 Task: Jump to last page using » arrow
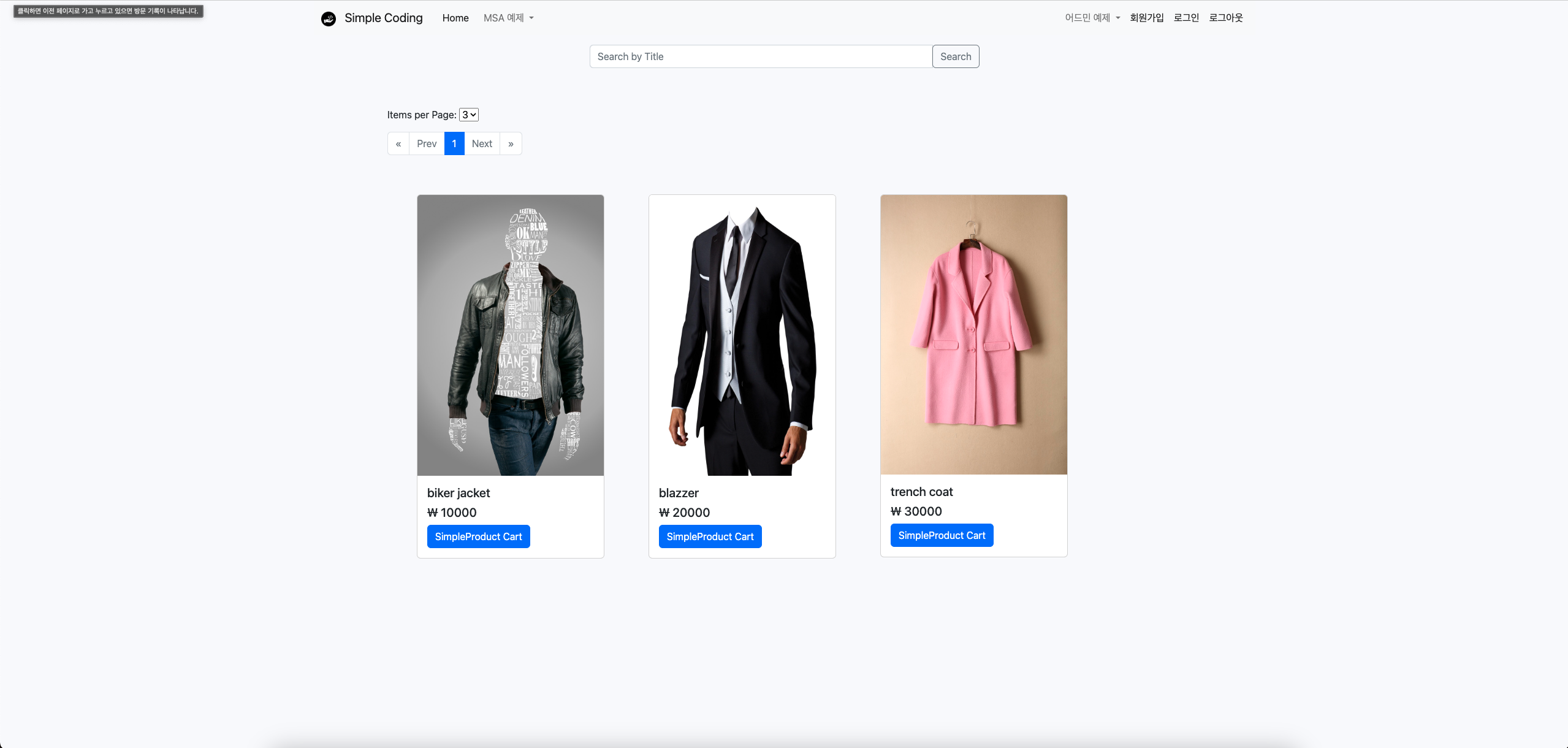click(511, 143)
